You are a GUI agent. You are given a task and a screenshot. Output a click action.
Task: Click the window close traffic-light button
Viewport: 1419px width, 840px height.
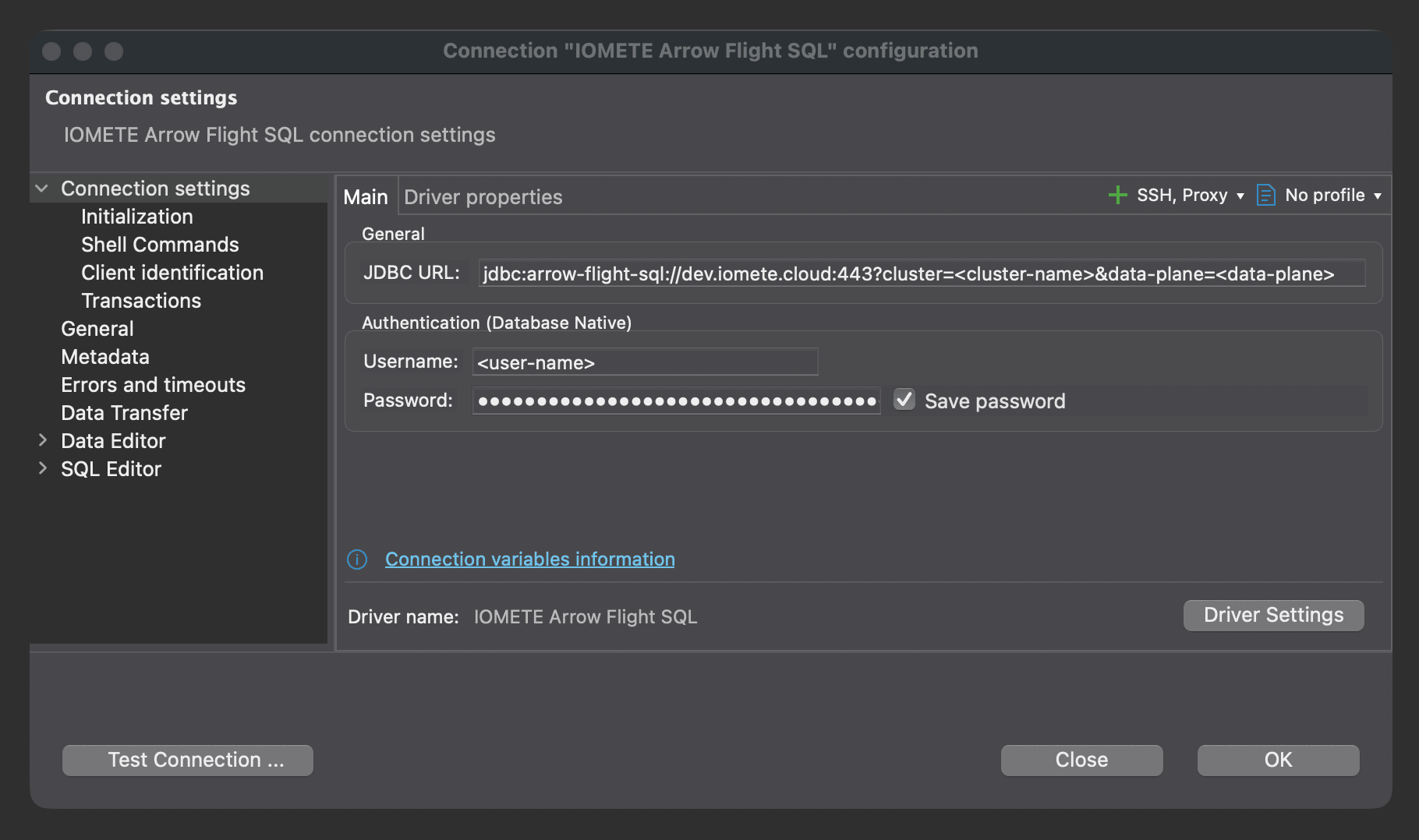(51, 51)
